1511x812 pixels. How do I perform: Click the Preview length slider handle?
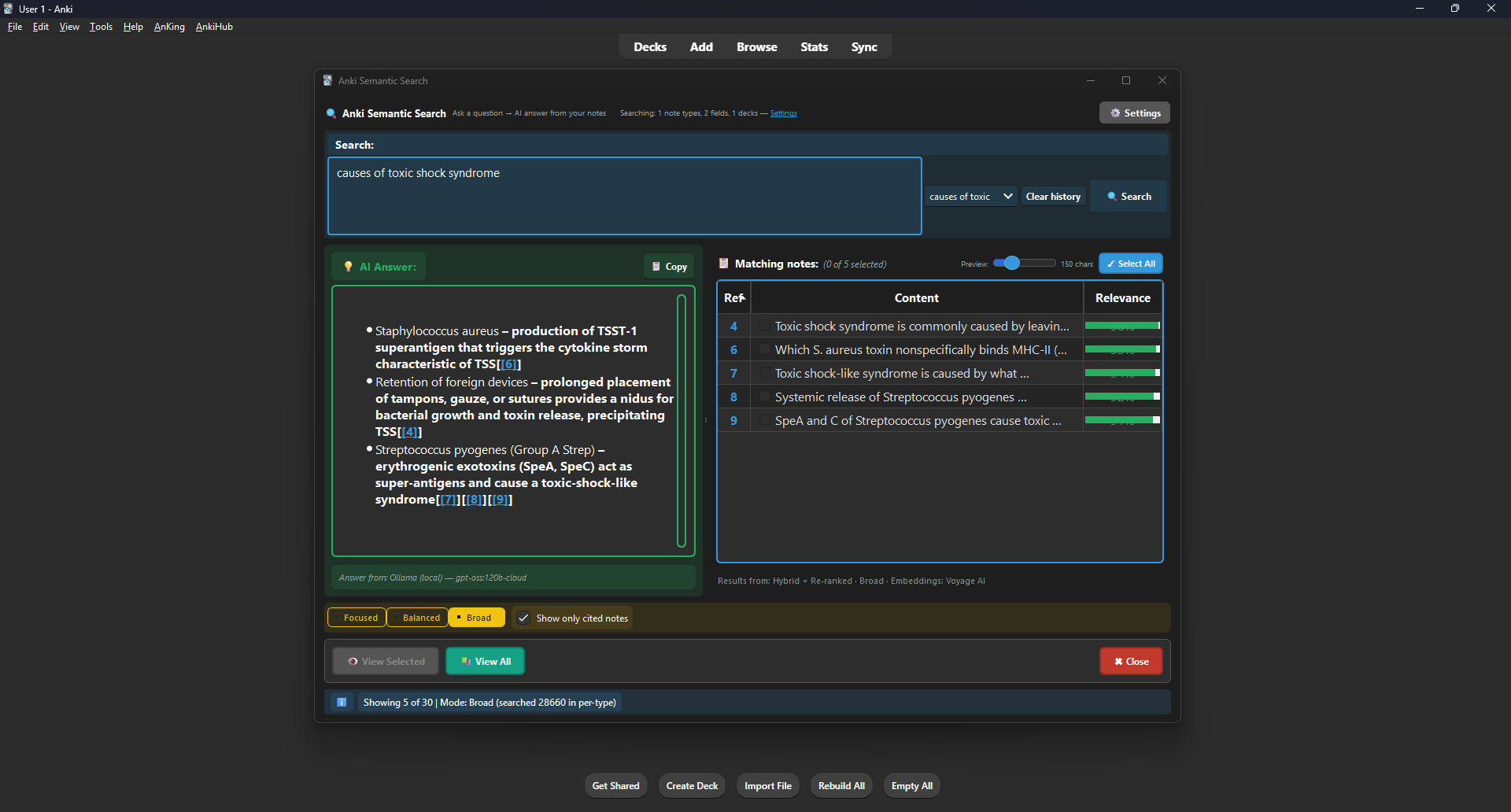coord(1012,264)
